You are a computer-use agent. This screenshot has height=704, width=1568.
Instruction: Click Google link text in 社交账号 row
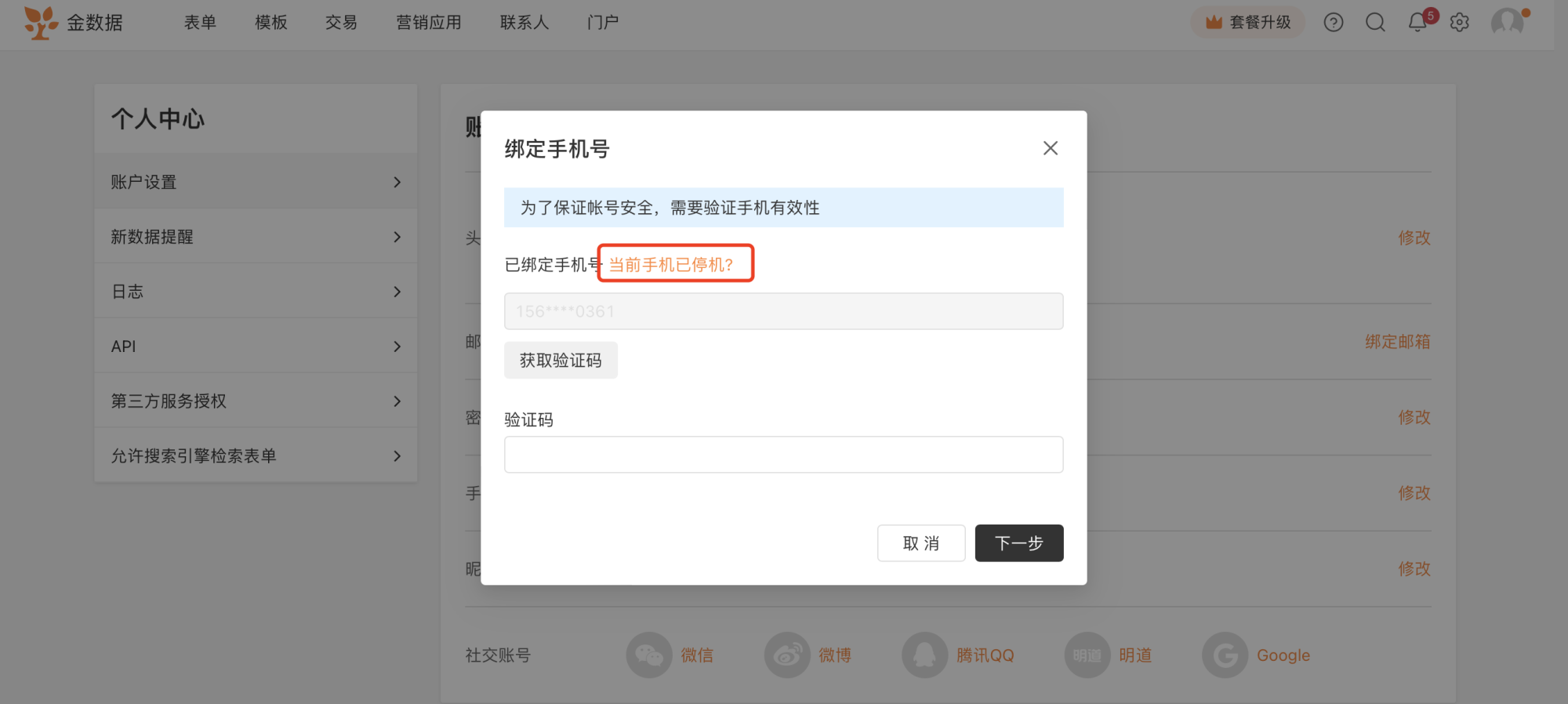(1283, 655)
